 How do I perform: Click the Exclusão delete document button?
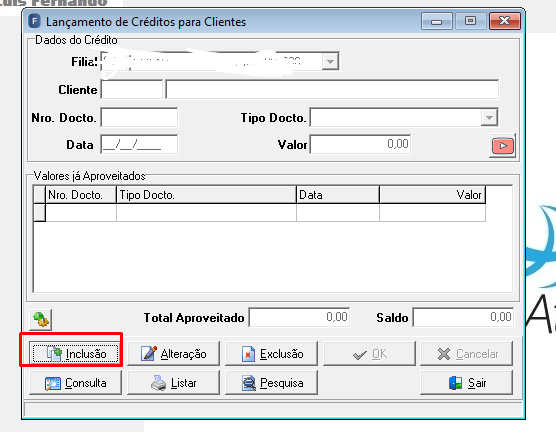pos(272,353)
